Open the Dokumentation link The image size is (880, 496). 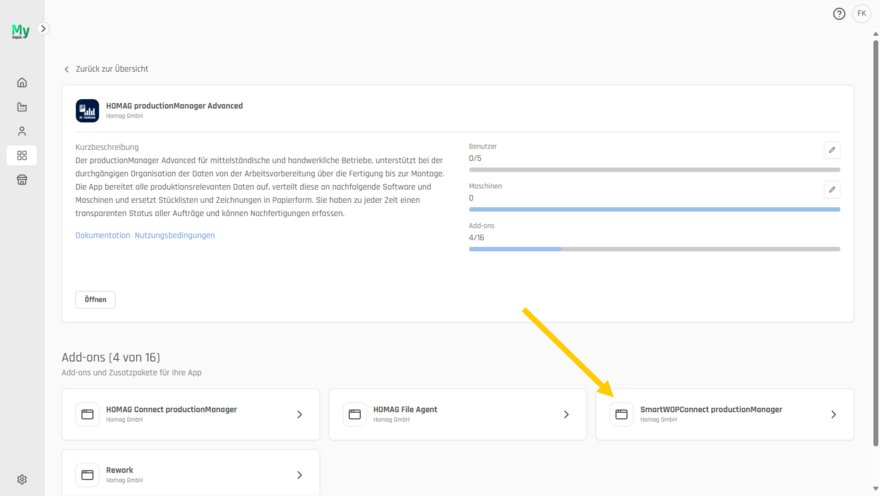click(103, 235)
